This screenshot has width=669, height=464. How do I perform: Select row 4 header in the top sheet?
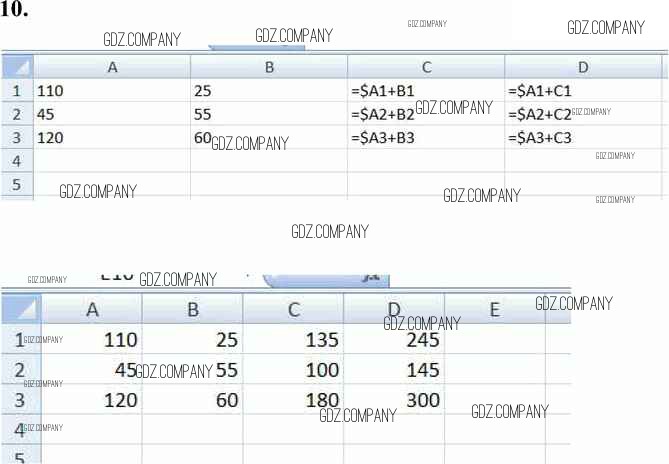(x=16, y=160)
